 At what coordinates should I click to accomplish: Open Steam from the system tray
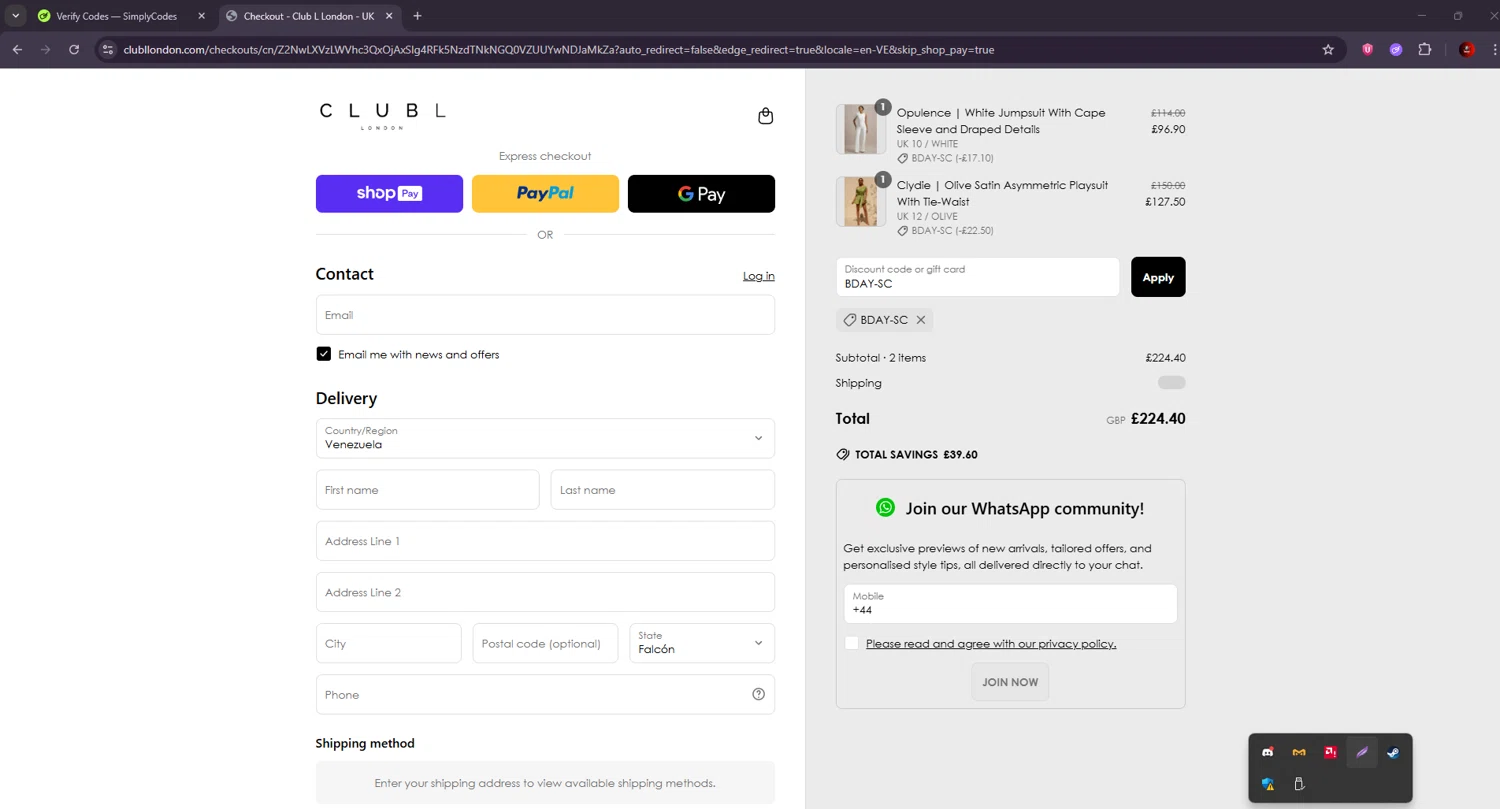click(1393, 752)
